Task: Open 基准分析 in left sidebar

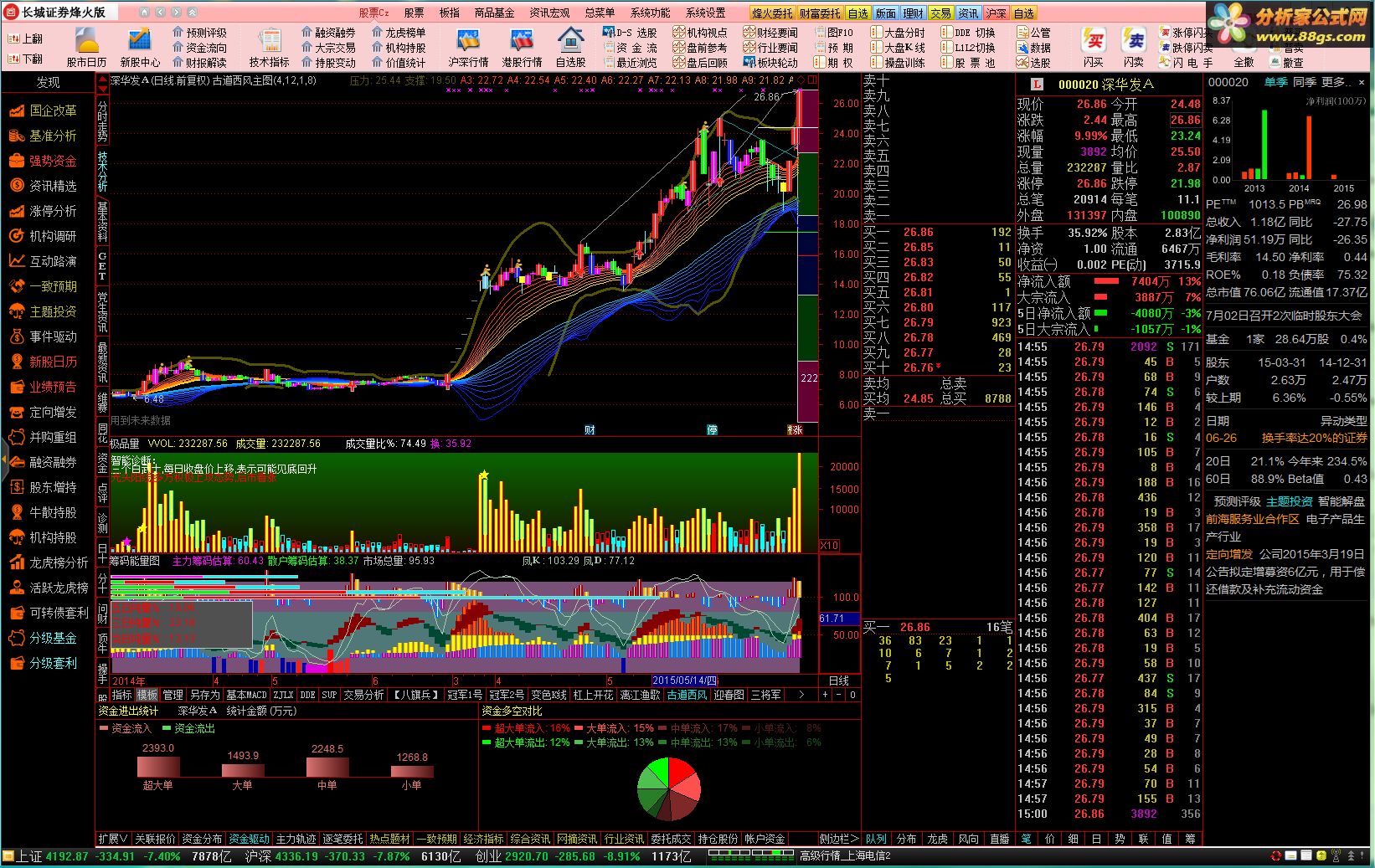Action: click(x=44, y=136)
